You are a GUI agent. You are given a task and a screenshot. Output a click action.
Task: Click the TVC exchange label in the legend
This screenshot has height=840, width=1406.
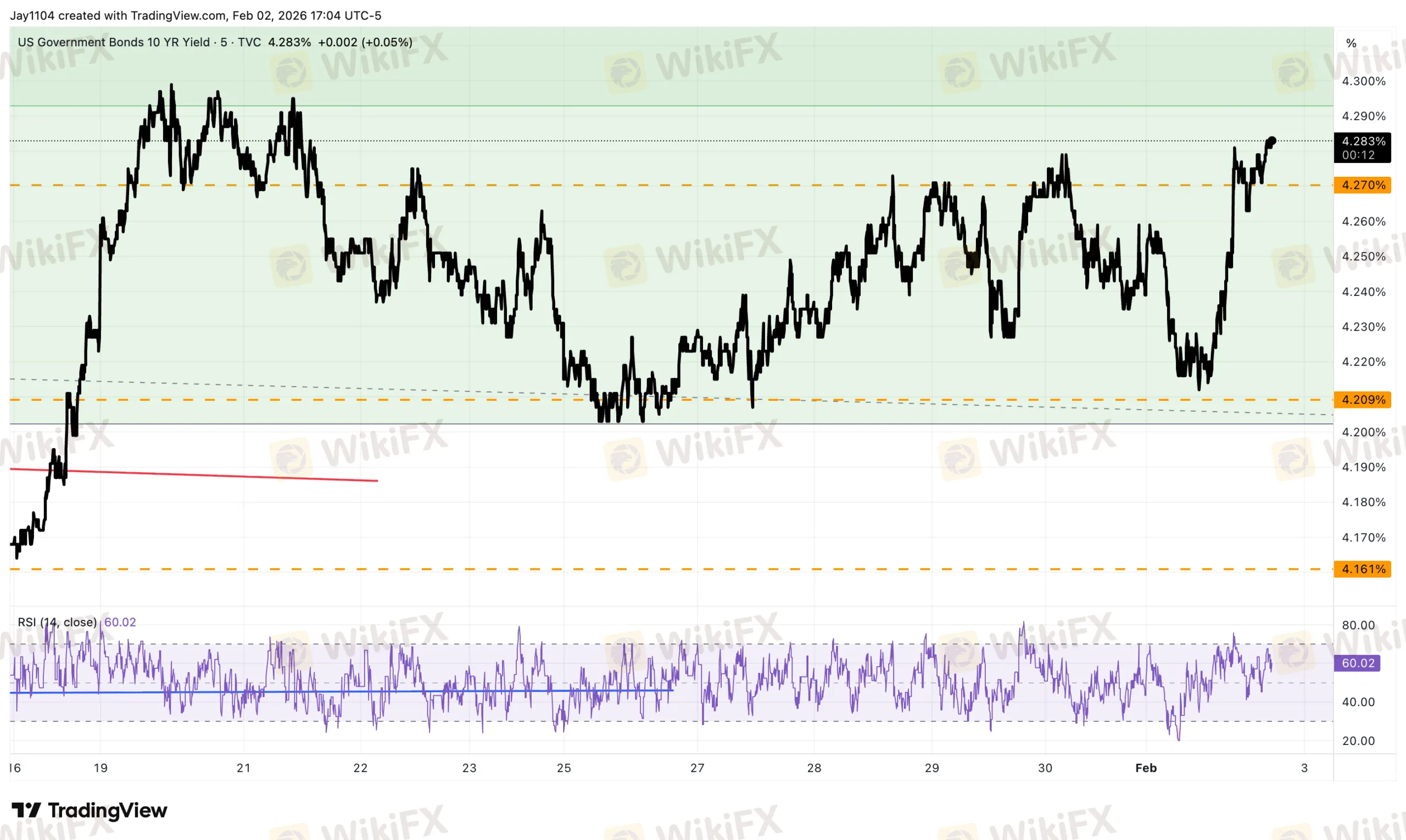point(249,42)
